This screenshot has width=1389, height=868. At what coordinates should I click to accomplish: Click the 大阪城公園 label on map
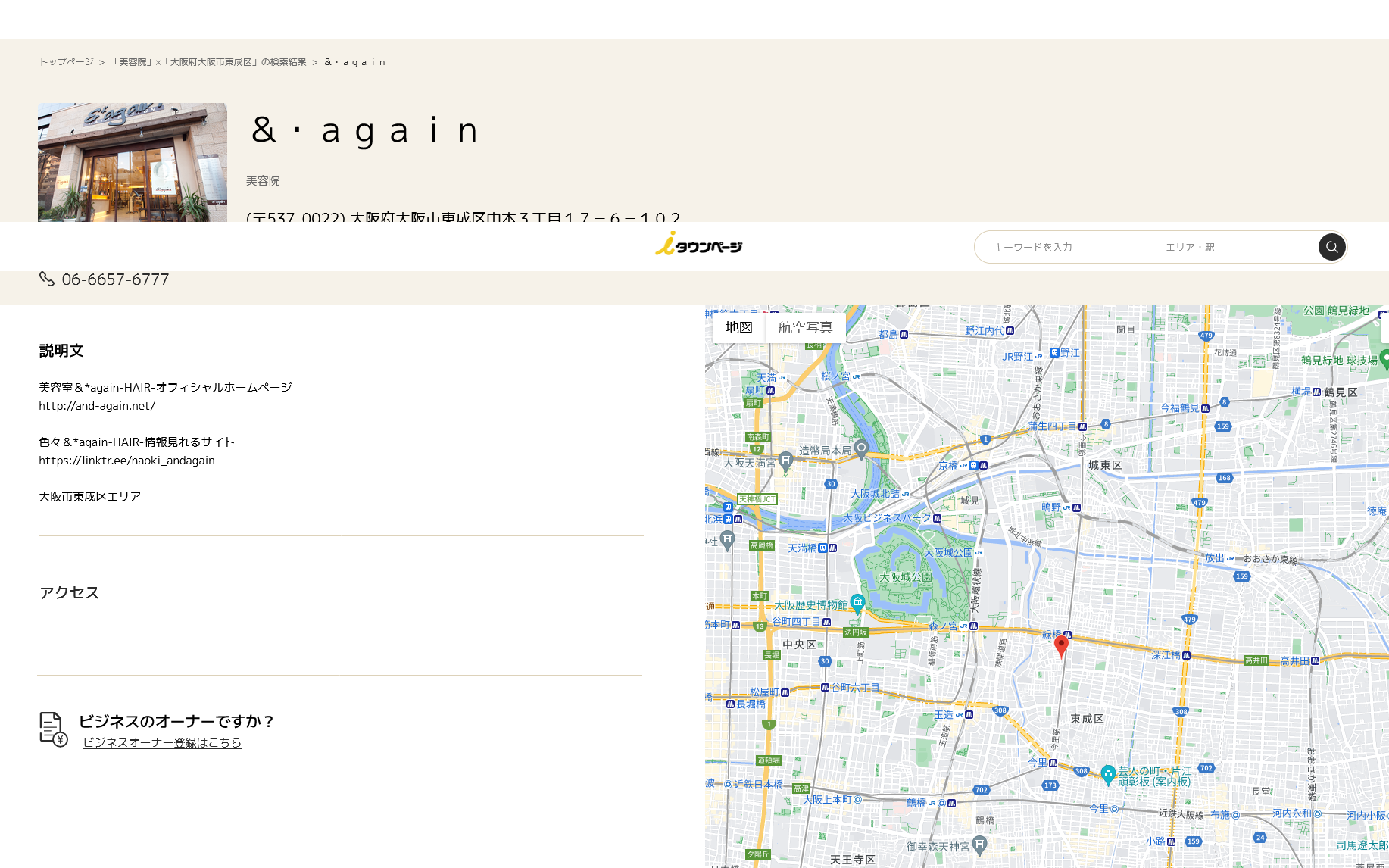point(905,577)
